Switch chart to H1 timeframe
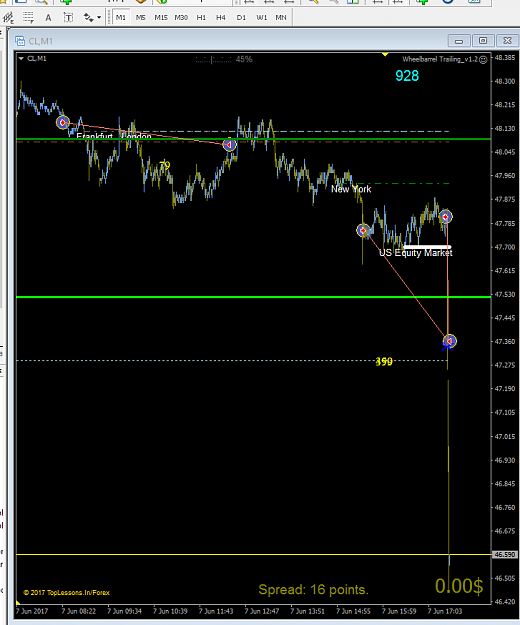520x625 pixels. tap(201, 18)
